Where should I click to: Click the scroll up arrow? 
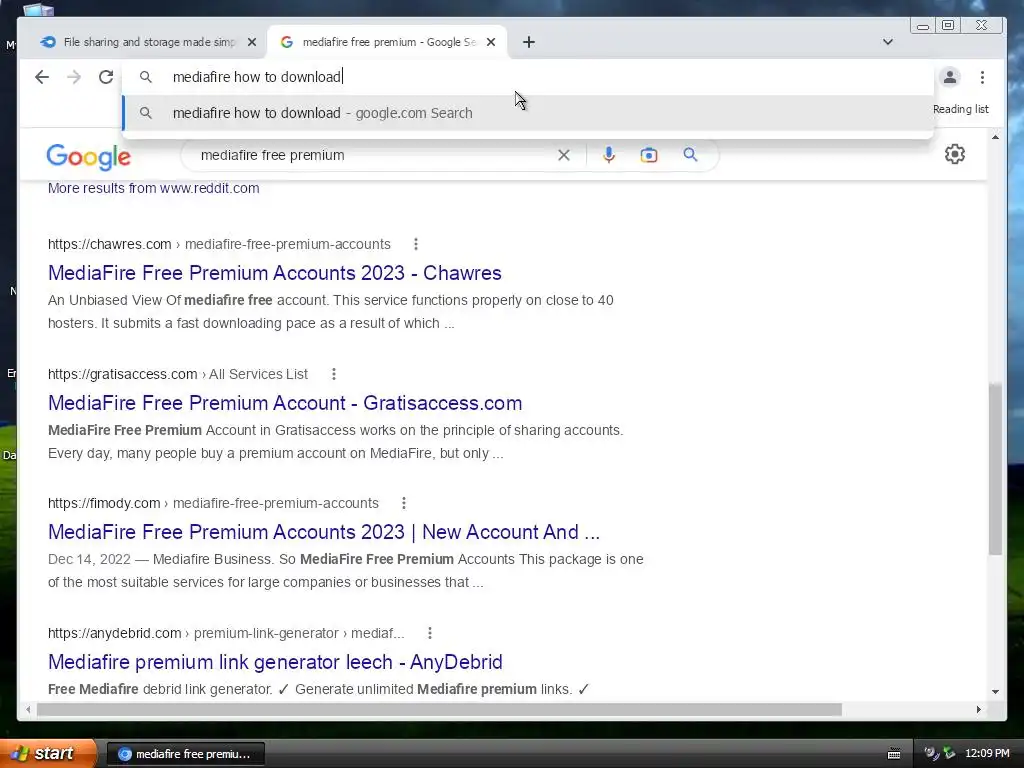click(x=995, y=137)
